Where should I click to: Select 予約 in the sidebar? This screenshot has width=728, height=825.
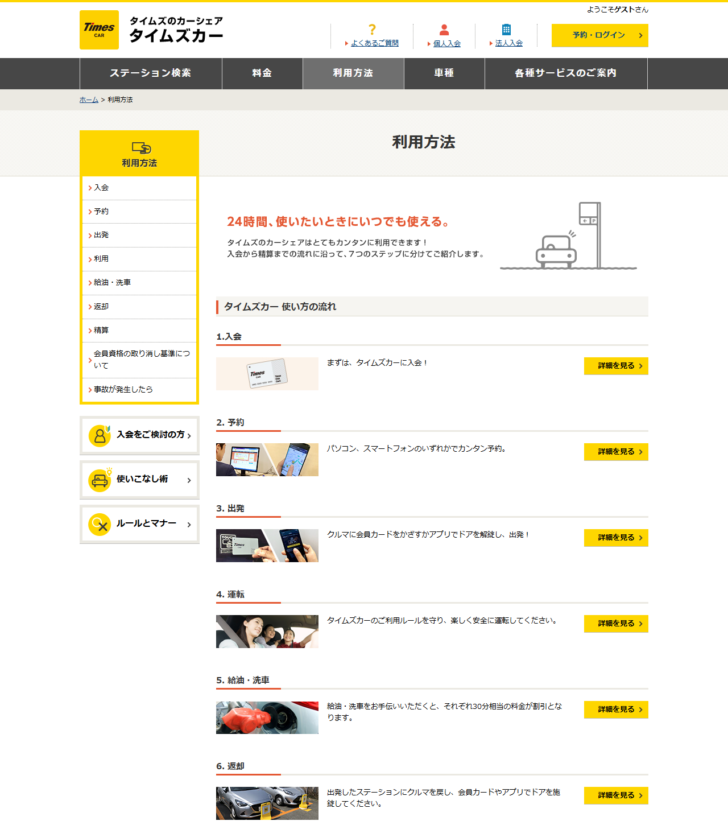[x=139, y=212]
